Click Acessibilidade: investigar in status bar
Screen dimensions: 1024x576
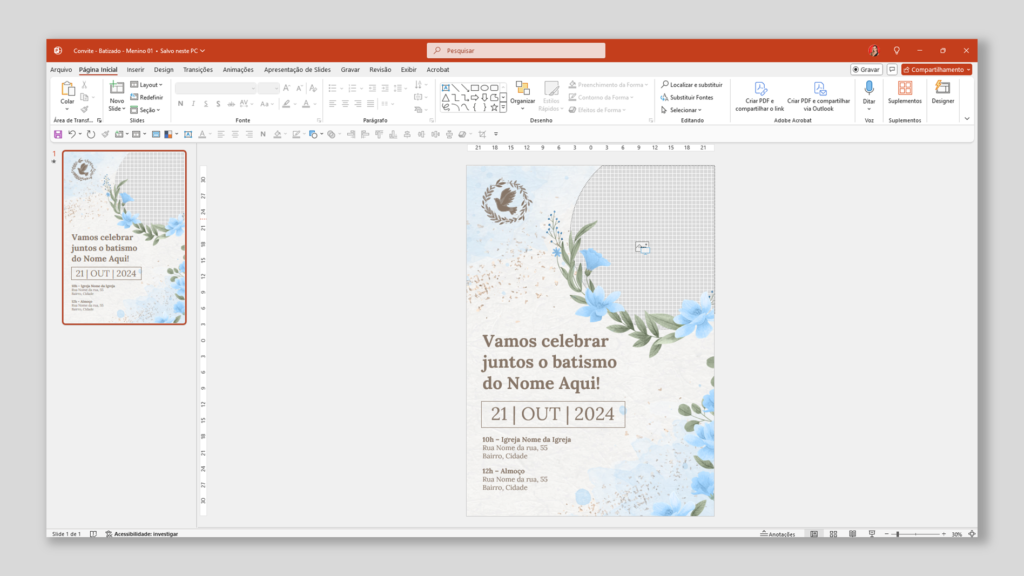pos(142,534)
